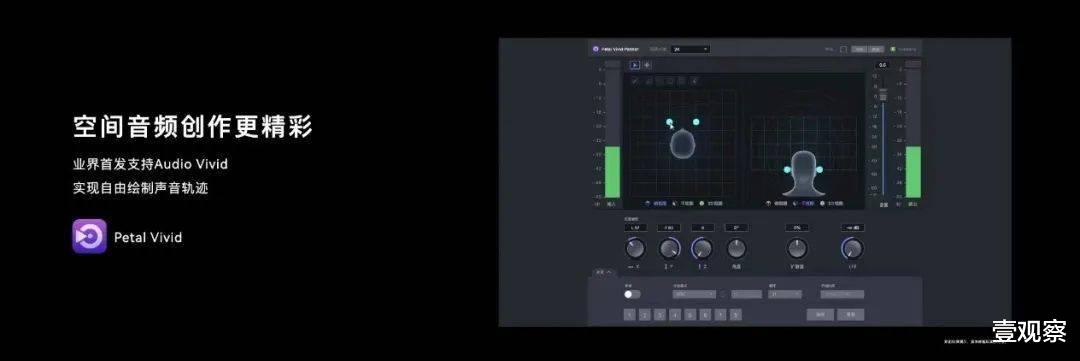Click the left of two bottom-right buttons
Viewport: 1080px width, 361px height.
(x=820, y=314)
